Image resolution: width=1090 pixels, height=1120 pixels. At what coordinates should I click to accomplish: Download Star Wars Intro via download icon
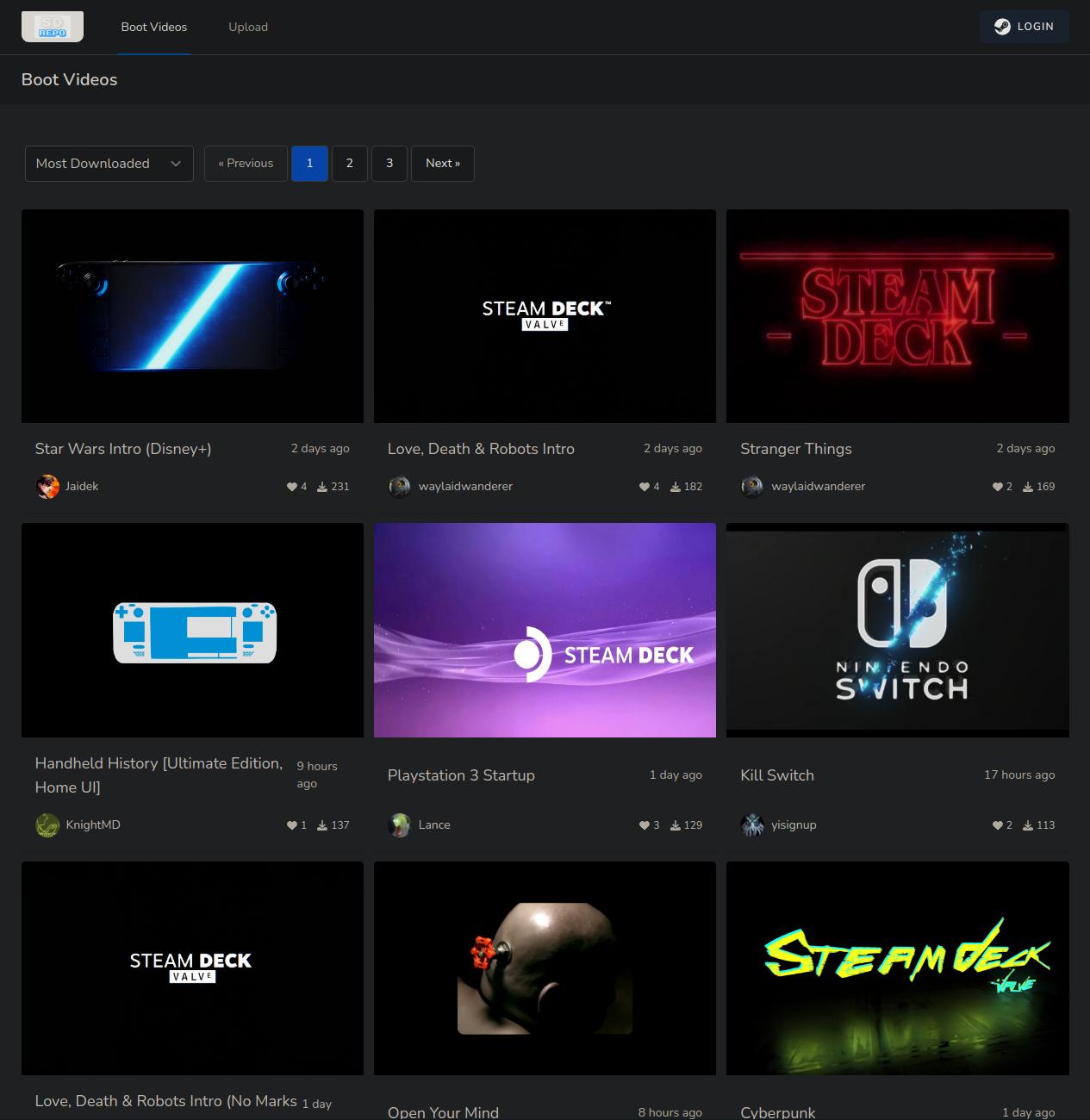pos(322,487)
